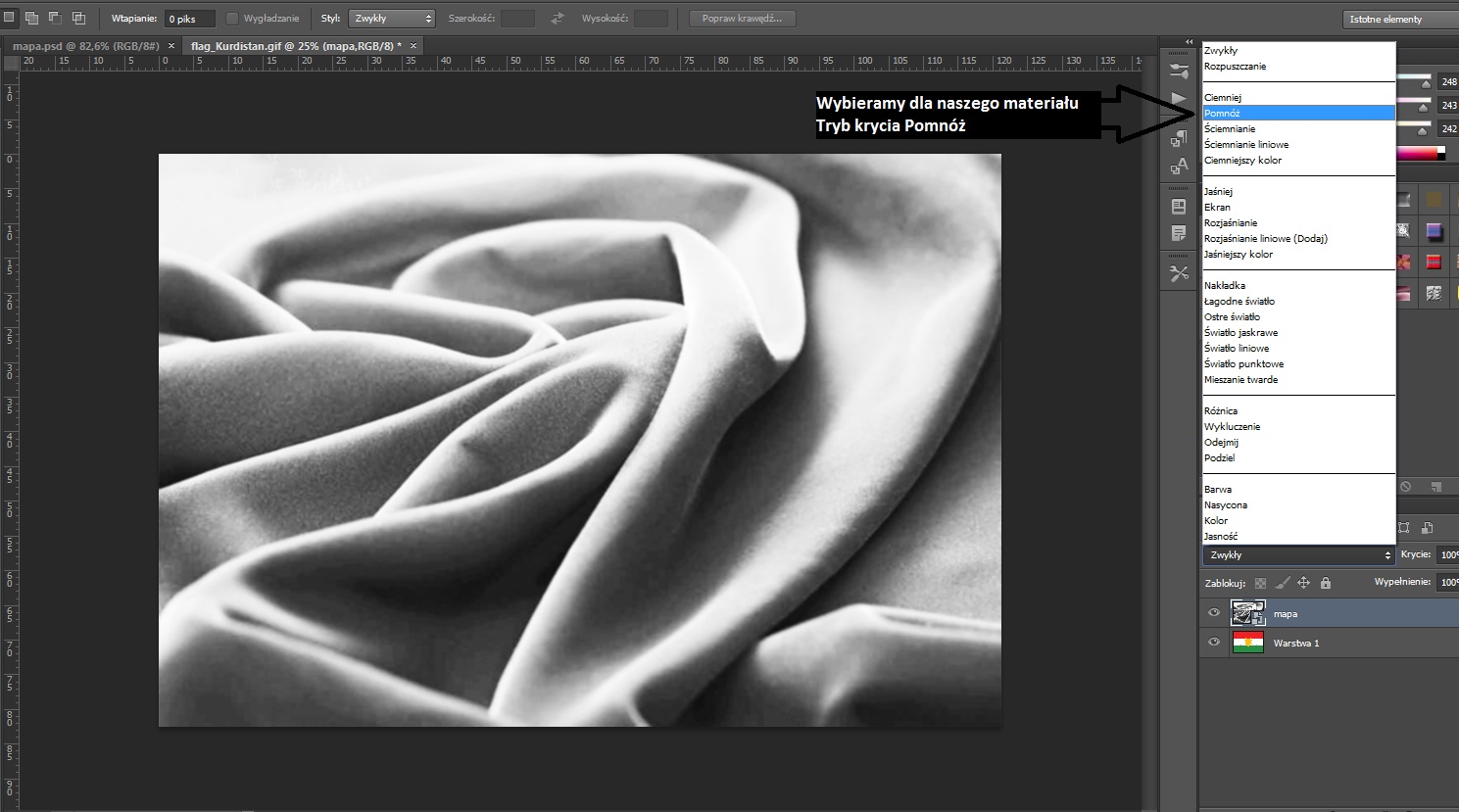This screenshot has width=1459, height=812.
Task: Lock transparent pixels checkerboard icon
Action: point(1260,583)
